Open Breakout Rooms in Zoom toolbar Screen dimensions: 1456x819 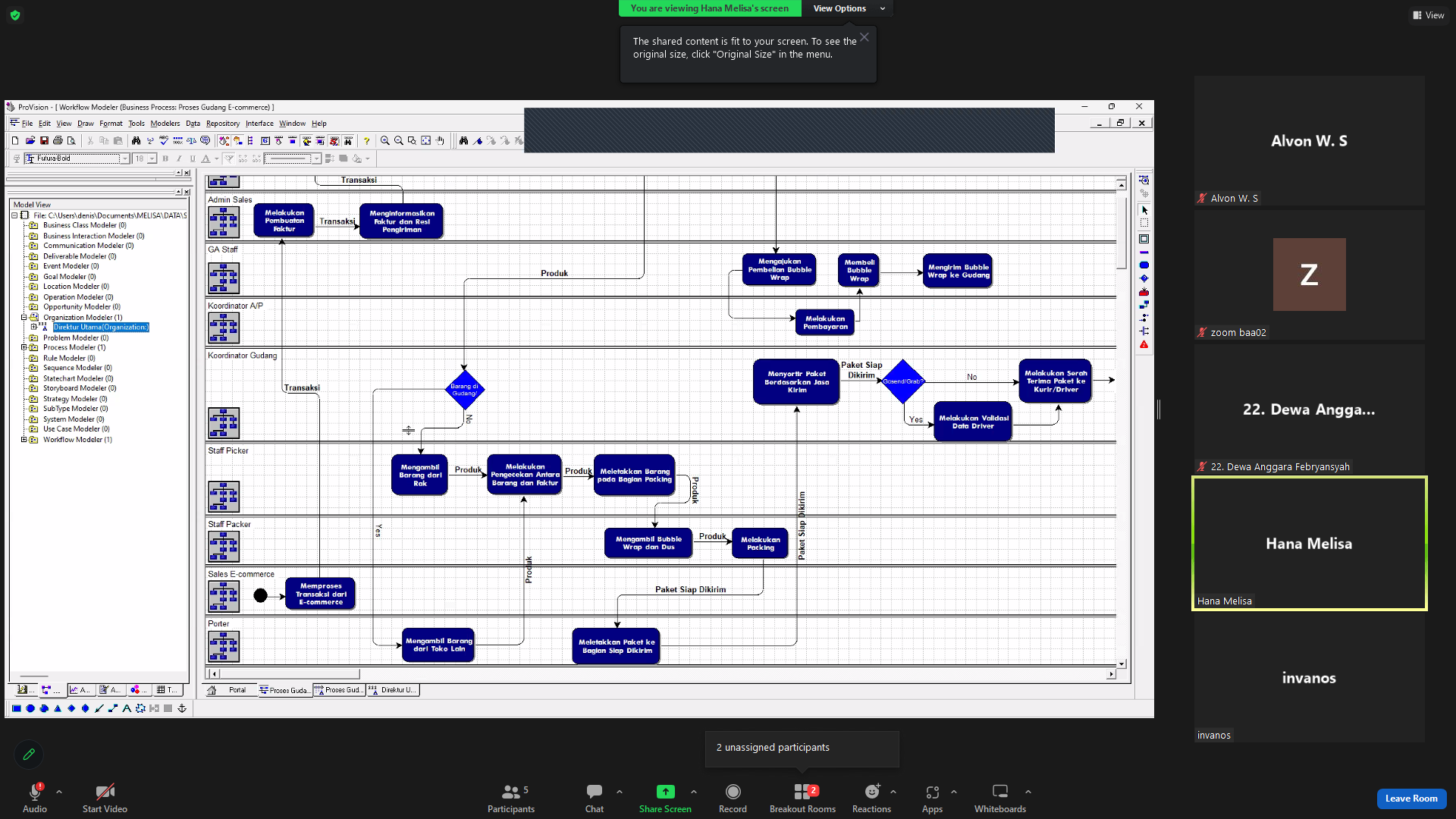pyautogui.click(x=802, y=799)
